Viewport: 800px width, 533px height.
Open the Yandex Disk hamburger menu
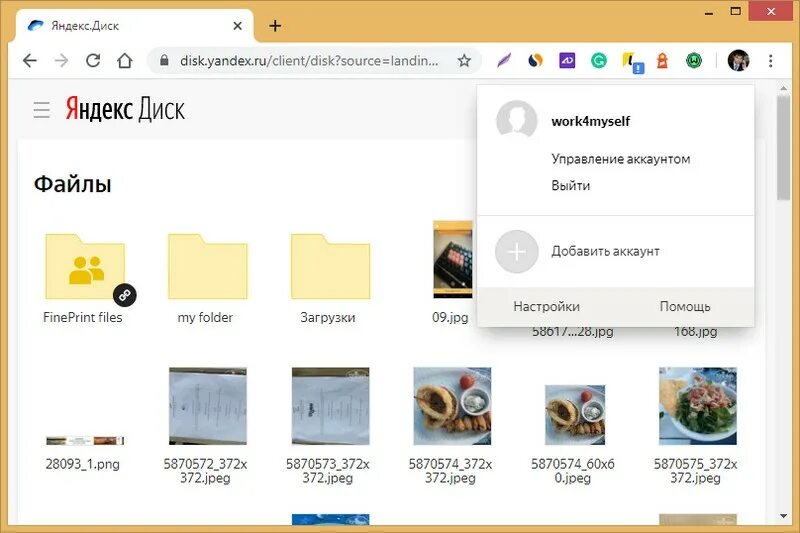[x=42, y=110]
